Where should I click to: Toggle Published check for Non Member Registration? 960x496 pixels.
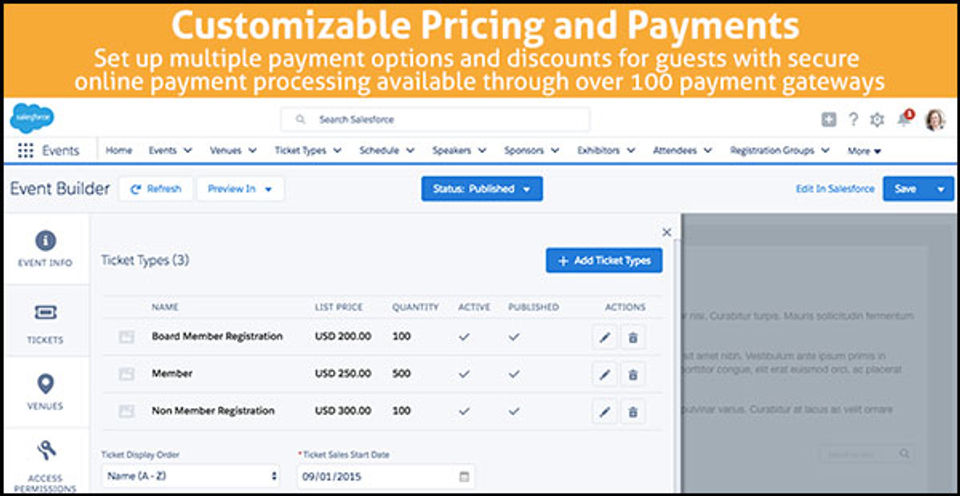(x=514, y=411)
